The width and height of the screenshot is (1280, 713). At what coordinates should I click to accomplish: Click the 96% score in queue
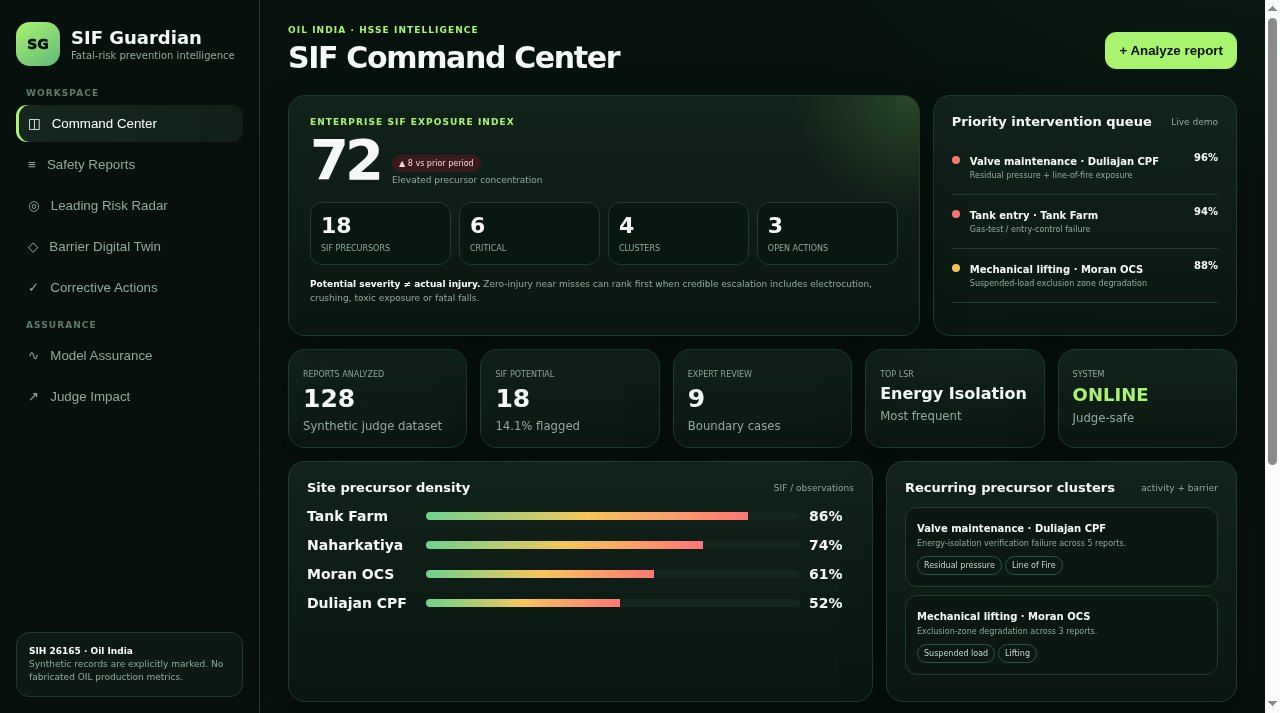(x=1205, y=158)
